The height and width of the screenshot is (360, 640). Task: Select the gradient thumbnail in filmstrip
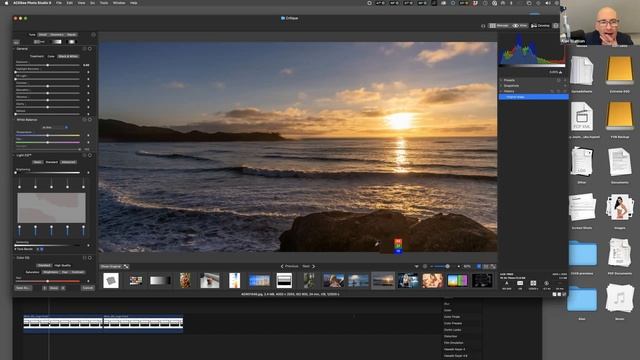point(160,281)
